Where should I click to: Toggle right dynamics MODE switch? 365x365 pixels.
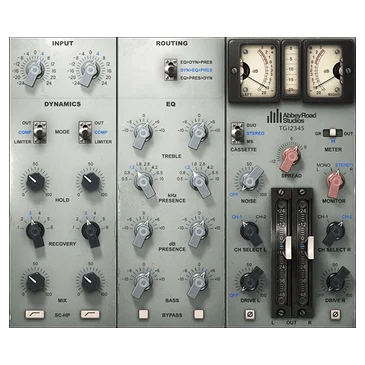point(85,132)
